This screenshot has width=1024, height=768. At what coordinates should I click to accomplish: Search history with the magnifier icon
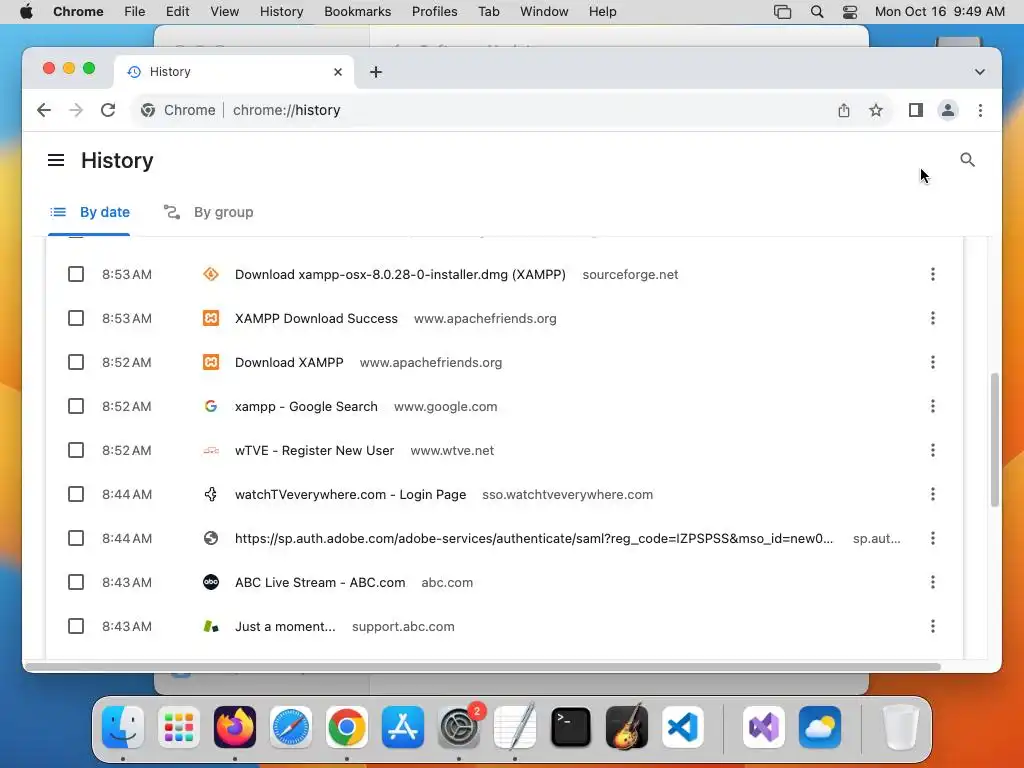coord(967,160)
